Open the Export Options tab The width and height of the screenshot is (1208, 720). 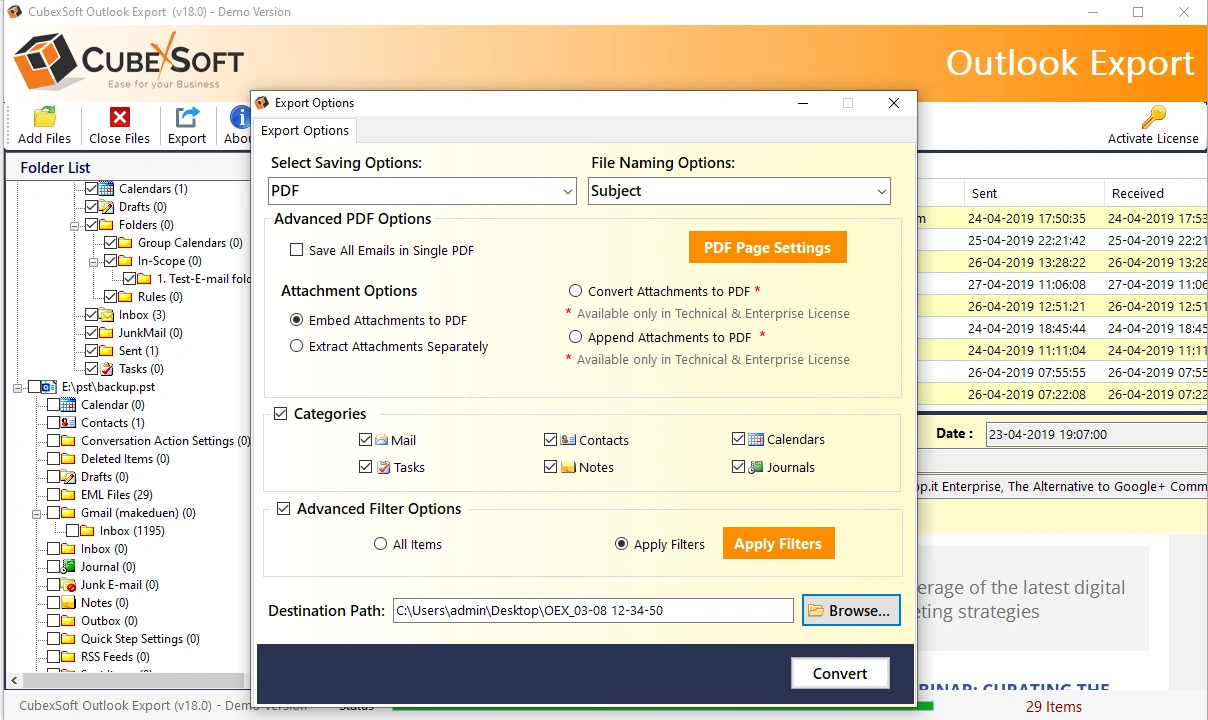[305, 130]
